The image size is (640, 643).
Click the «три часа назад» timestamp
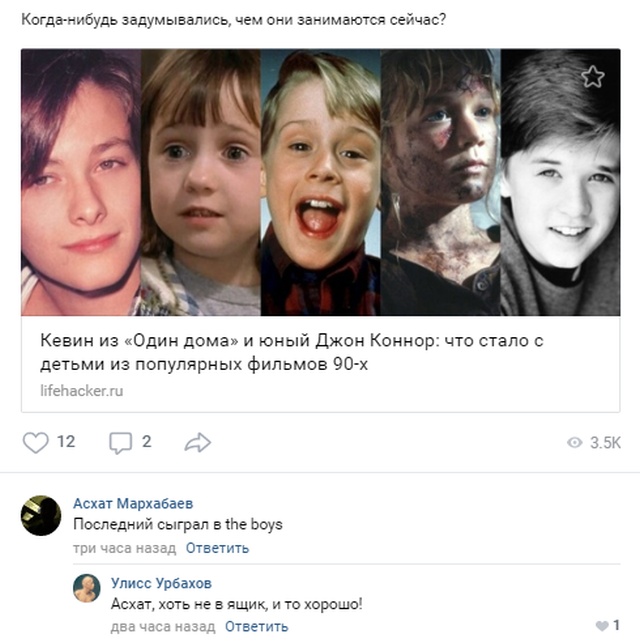tap(124, 548)
